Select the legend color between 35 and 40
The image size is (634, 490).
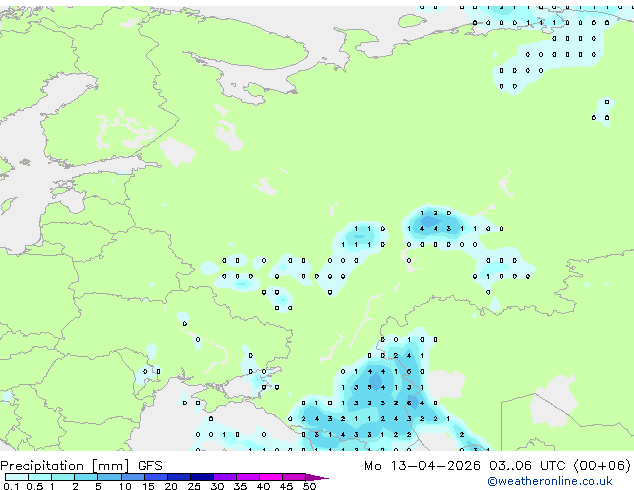click(x=248, y=477)
